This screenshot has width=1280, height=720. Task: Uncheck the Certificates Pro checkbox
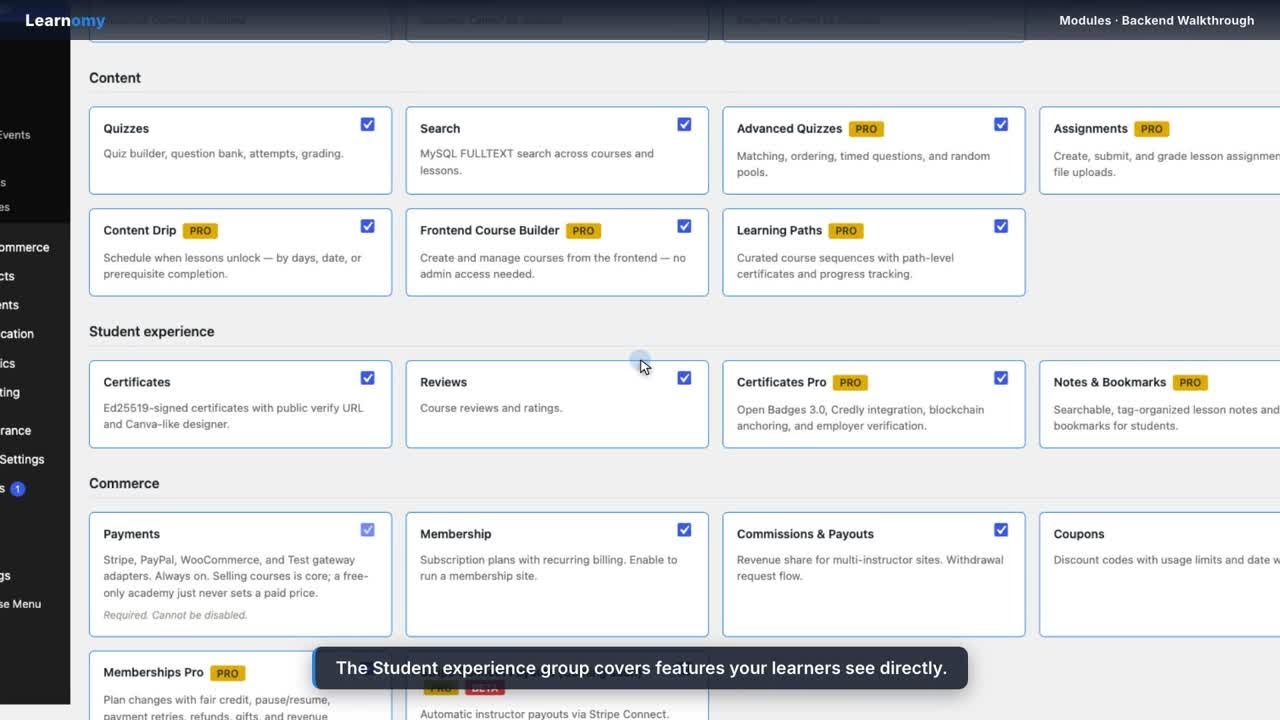point(1001,379)
